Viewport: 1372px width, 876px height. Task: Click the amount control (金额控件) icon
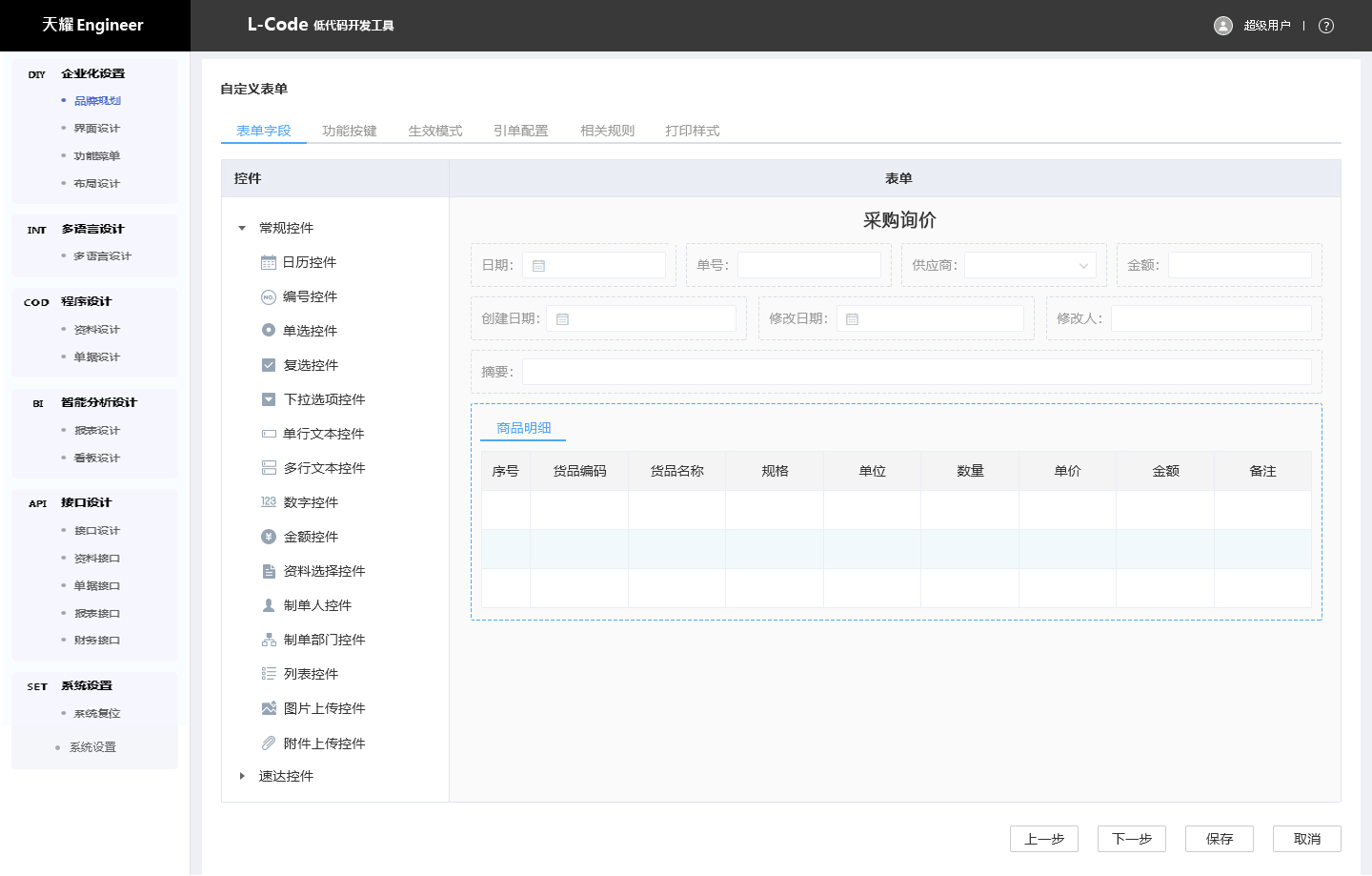pos(269,537)
